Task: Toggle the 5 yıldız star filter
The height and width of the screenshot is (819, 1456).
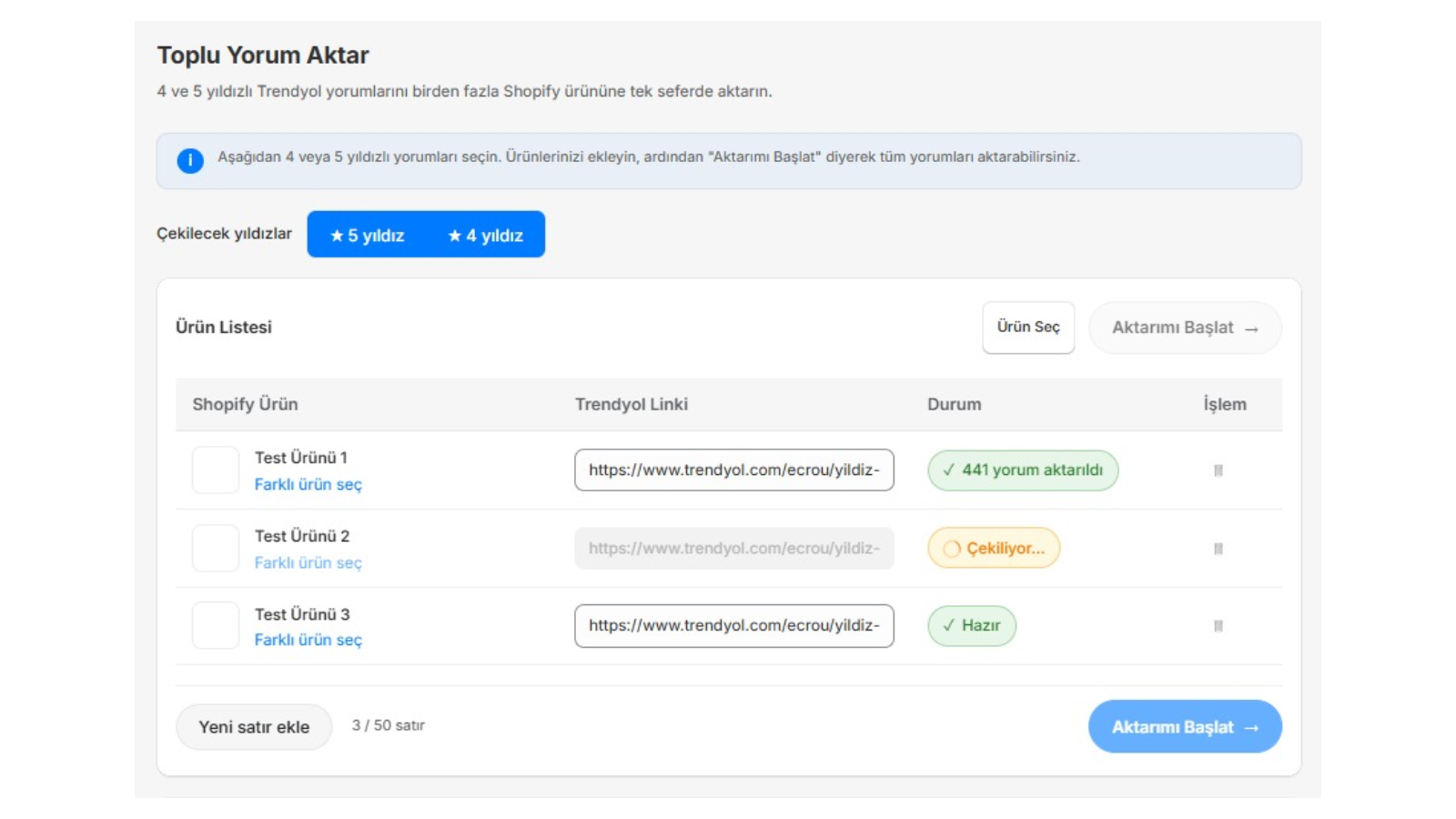Action: click(x=367, y=235)
